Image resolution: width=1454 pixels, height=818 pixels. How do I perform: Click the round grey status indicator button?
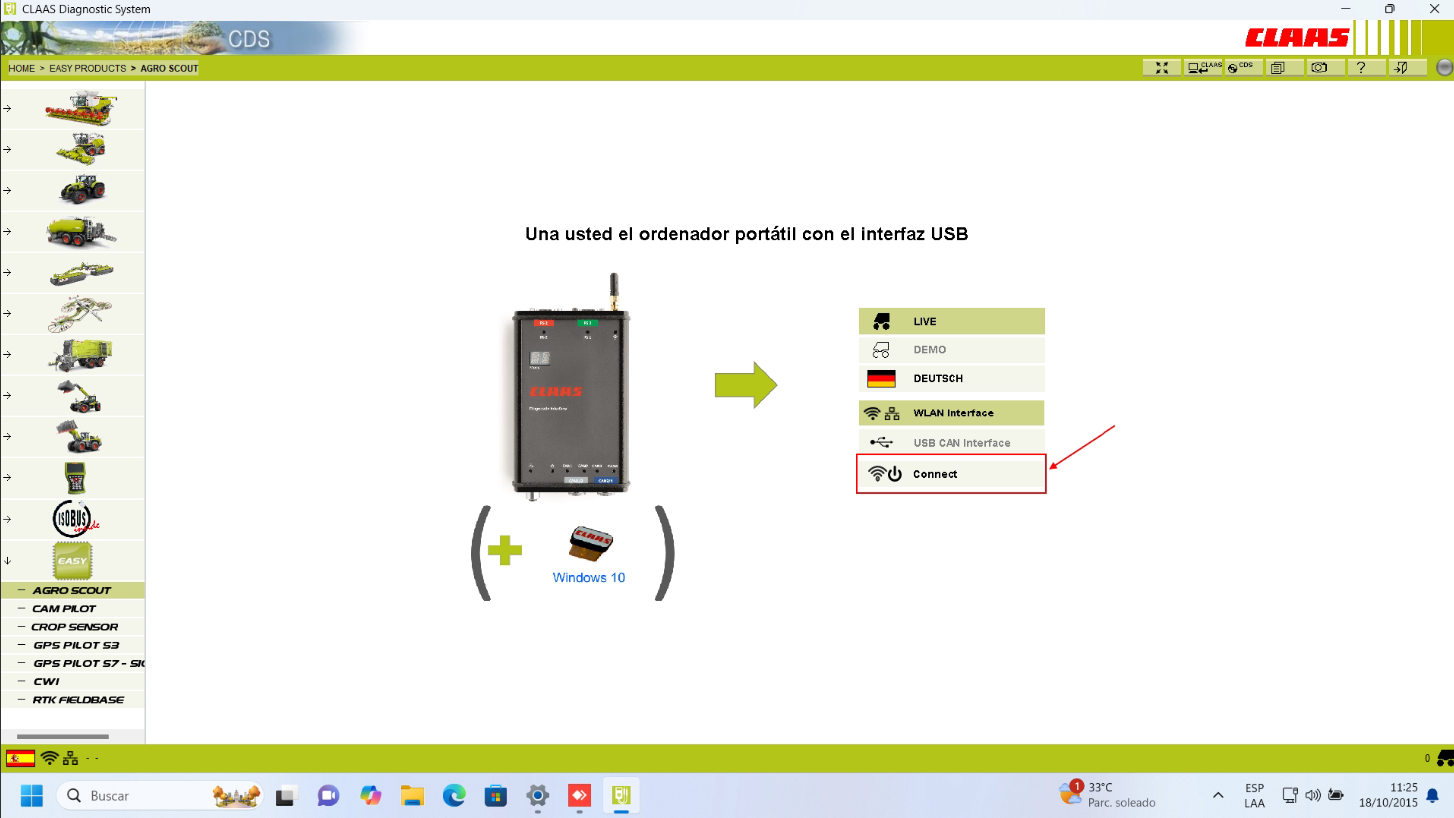coord(1444,68)
